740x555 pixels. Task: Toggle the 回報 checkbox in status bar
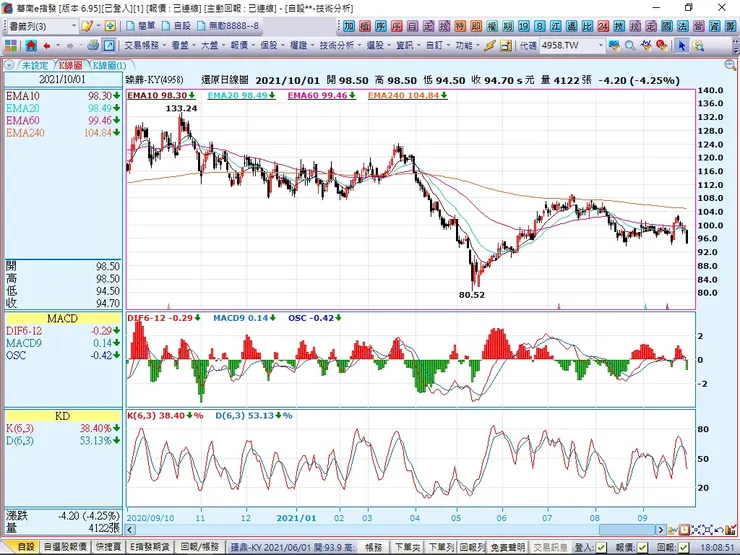(x=683, y=547)
